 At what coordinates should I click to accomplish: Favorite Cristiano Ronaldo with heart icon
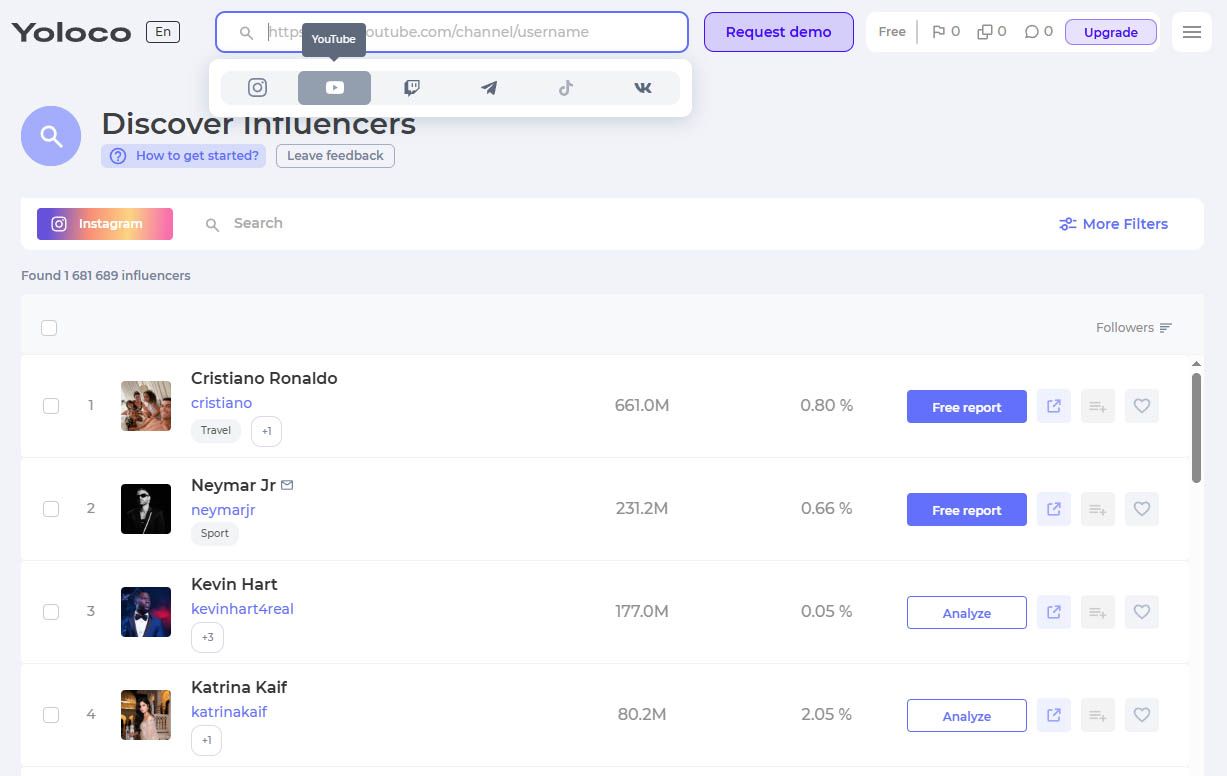pos(1142,406)
